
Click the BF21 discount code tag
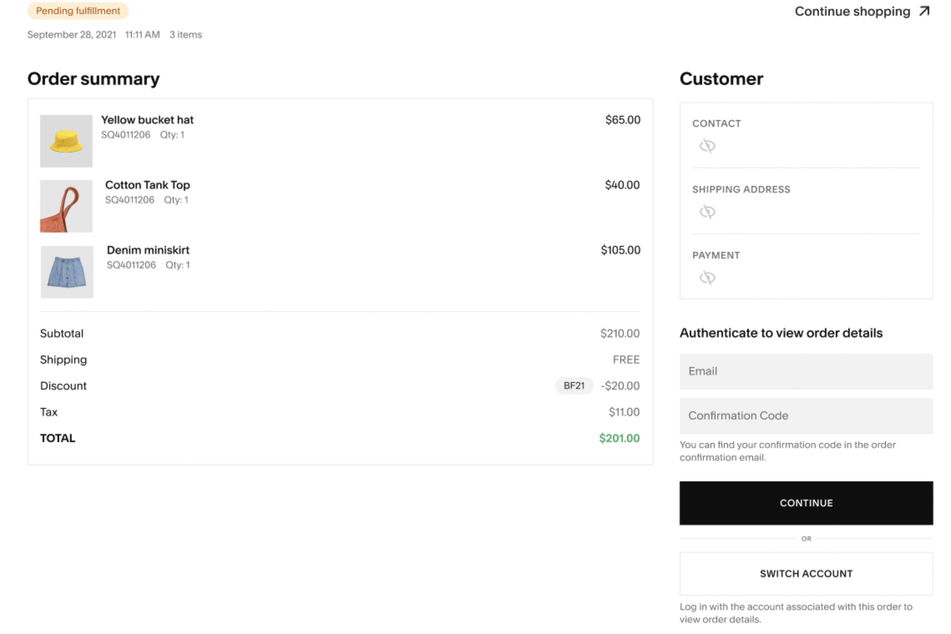click(574, 386)
